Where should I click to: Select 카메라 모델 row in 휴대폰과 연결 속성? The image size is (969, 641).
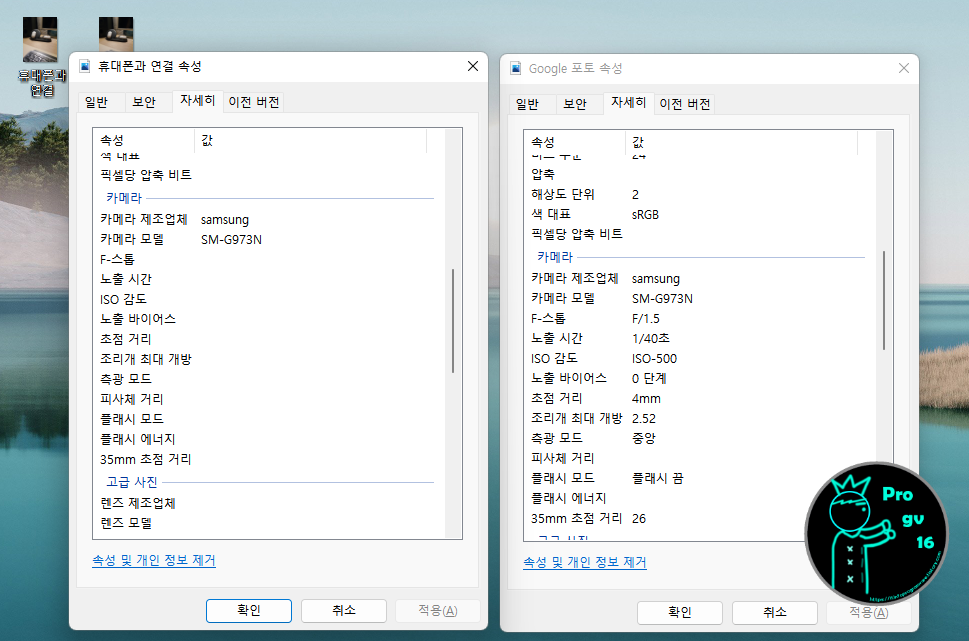click(x=267, y=239)
